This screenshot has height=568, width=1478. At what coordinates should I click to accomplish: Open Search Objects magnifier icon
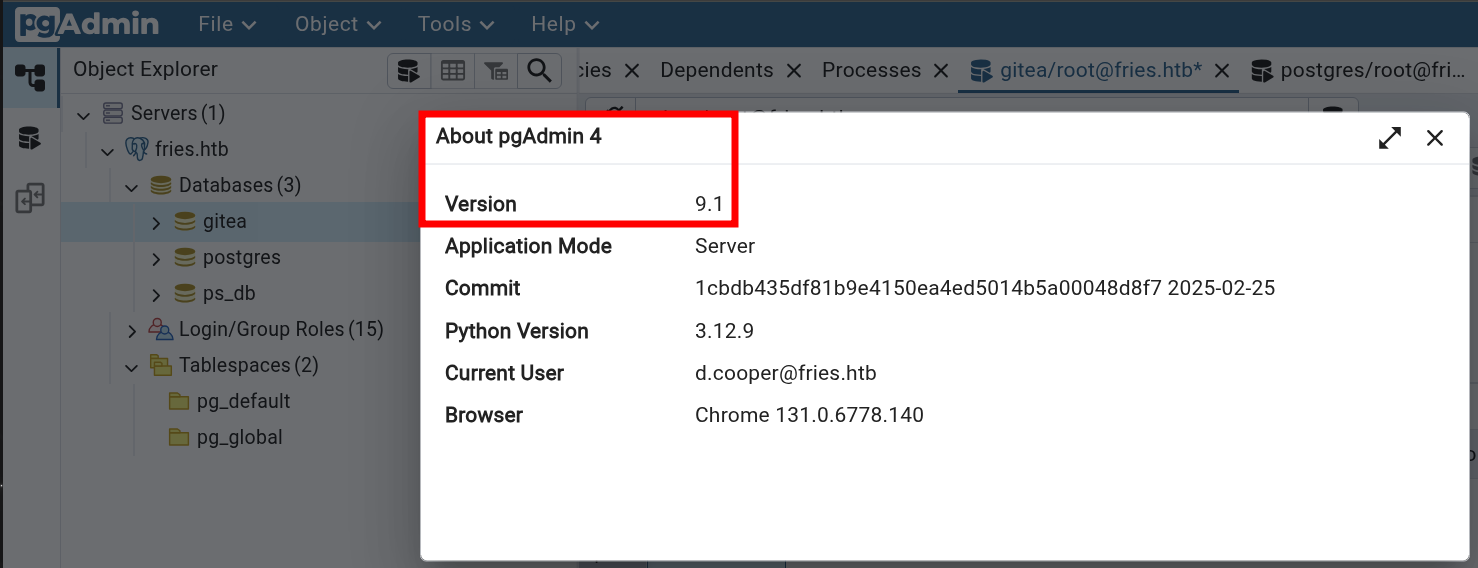[x=539, y=70]
